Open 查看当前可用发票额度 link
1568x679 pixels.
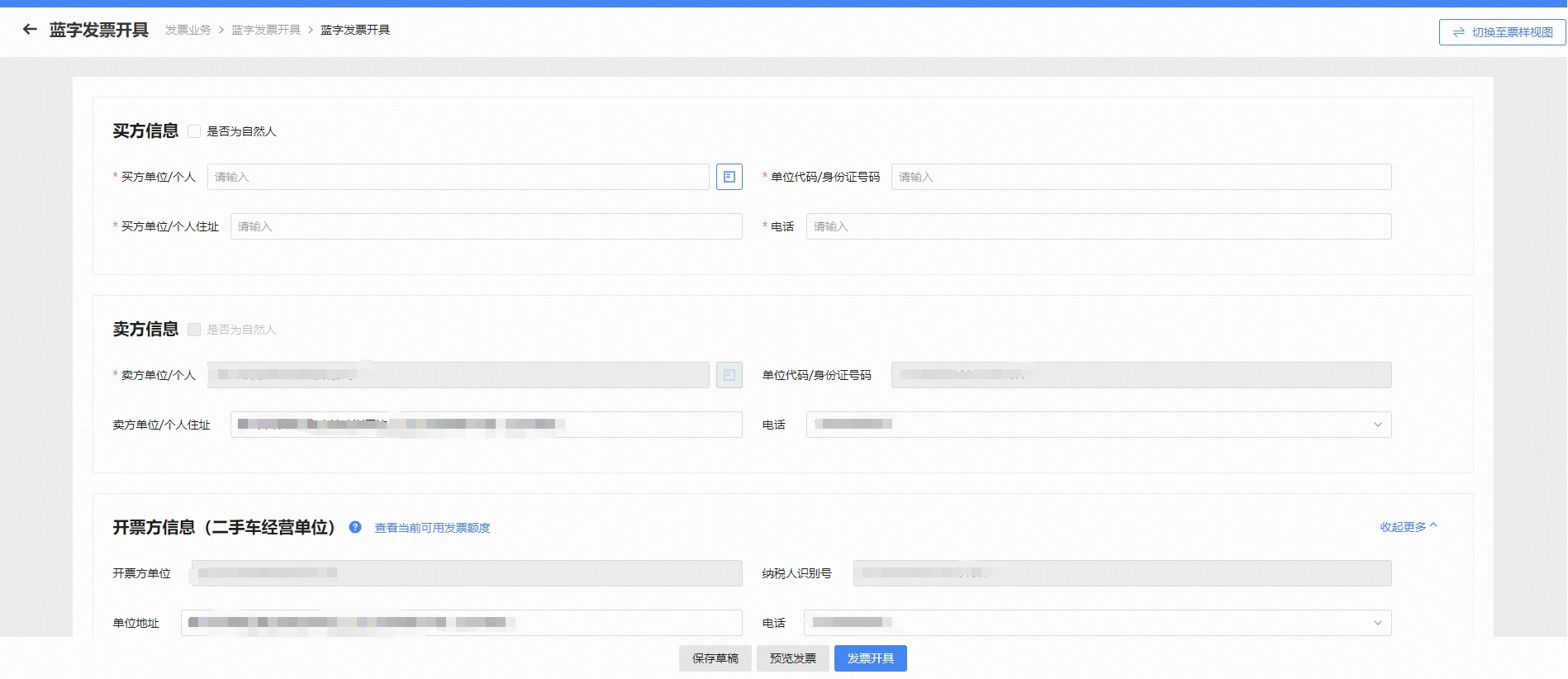coord(432,528)
